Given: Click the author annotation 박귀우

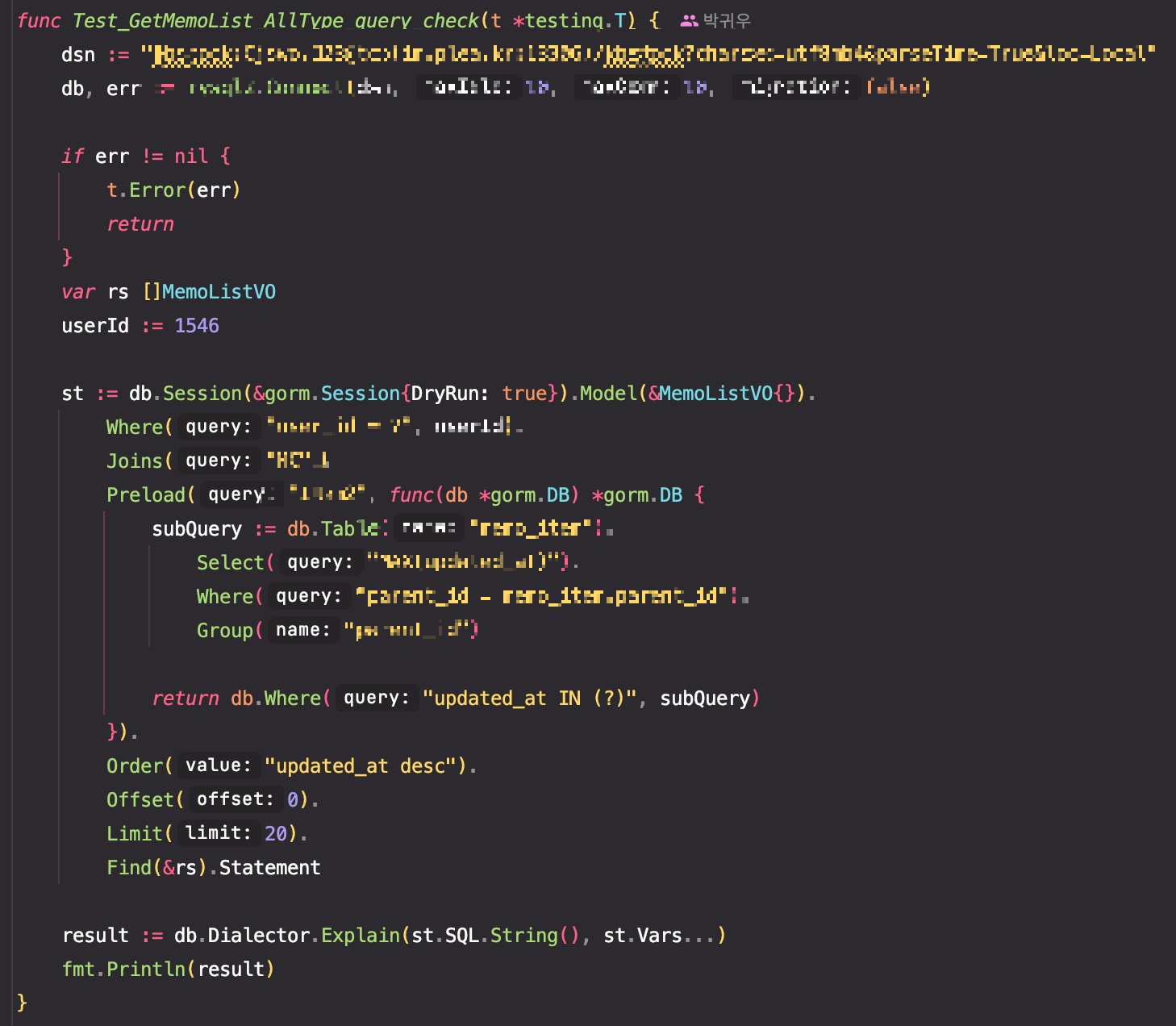Looking at the screenshot, I should click(x=727, y=21).
